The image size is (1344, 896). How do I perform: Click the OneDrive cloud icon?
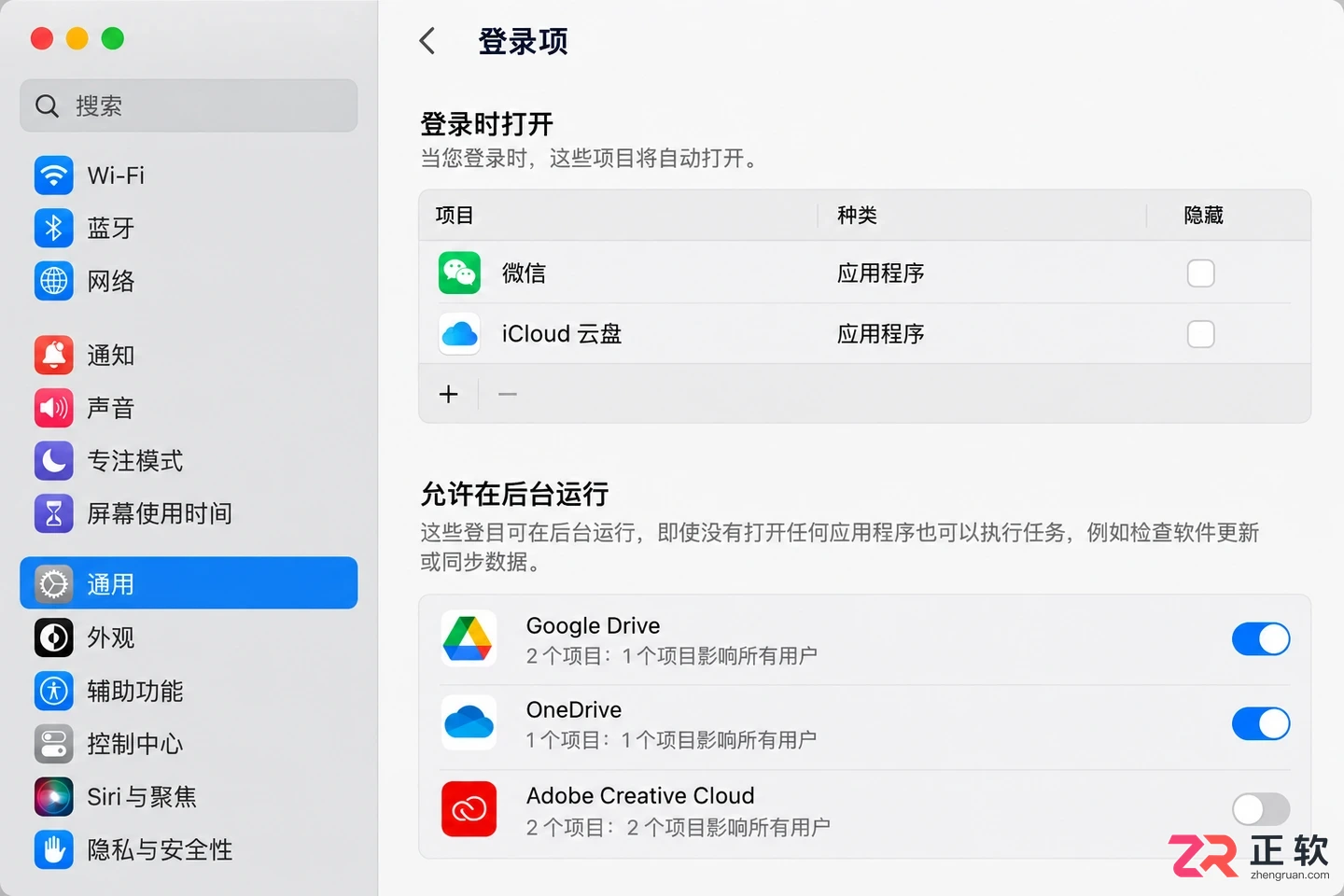[x=468, y=723]
